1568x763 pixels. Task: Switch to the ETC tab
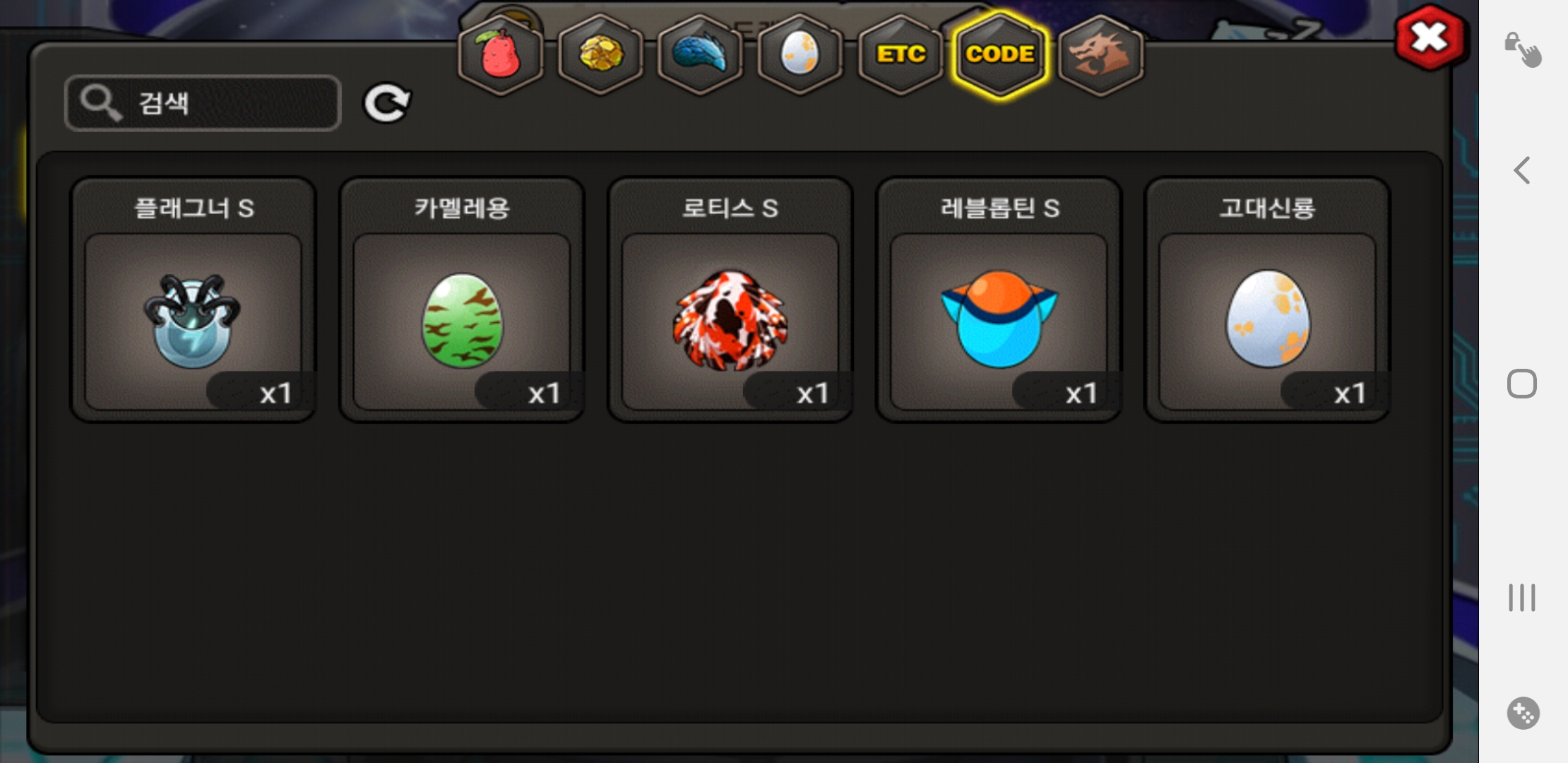point(901,54)
